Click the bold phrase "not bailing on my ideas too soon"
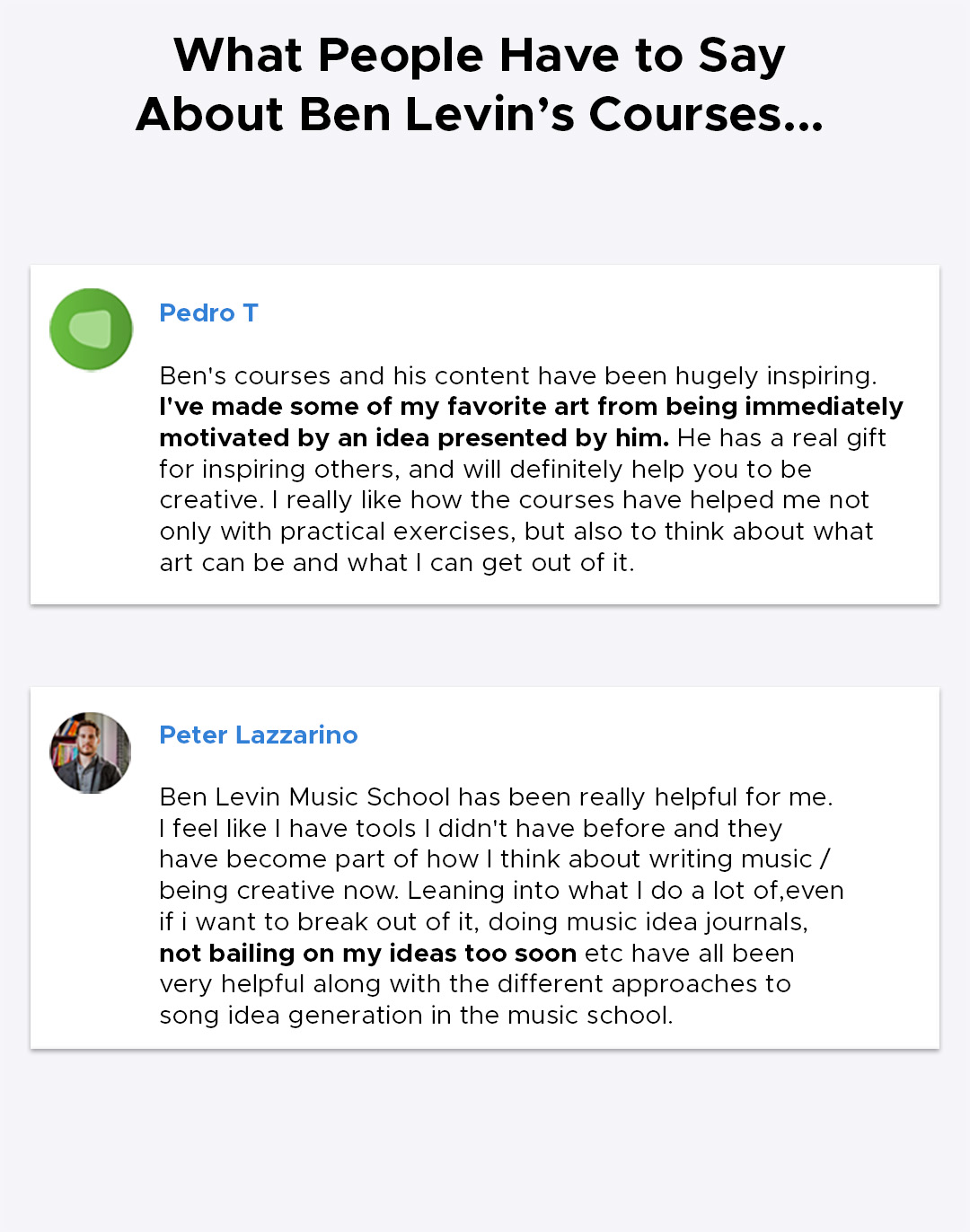This screenshot has width=970, height=1232. (x=367, y=953)
